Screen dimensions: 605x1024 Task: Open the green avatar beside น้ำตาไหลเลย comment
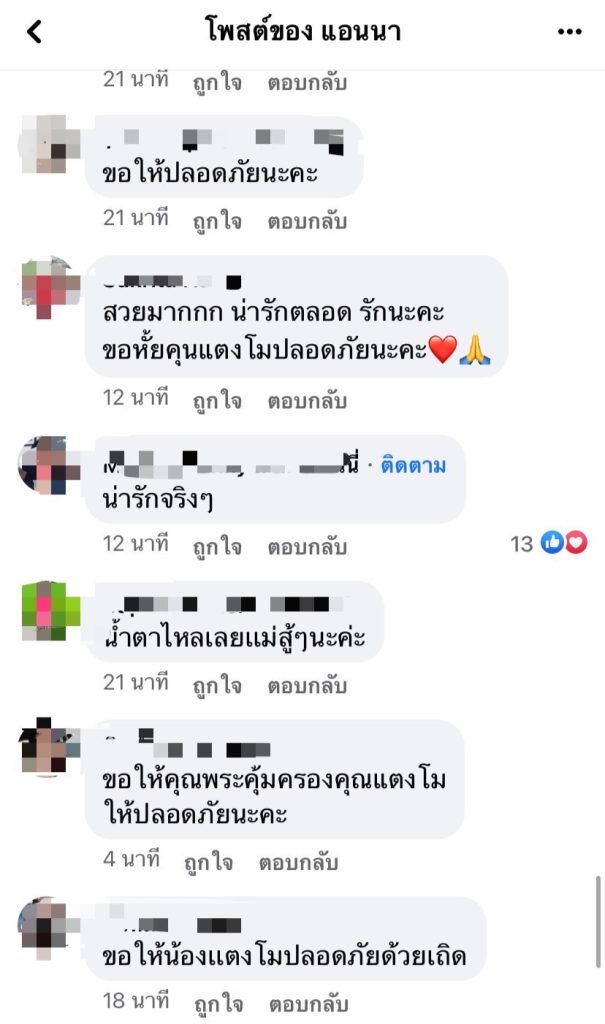coord(51,611)
